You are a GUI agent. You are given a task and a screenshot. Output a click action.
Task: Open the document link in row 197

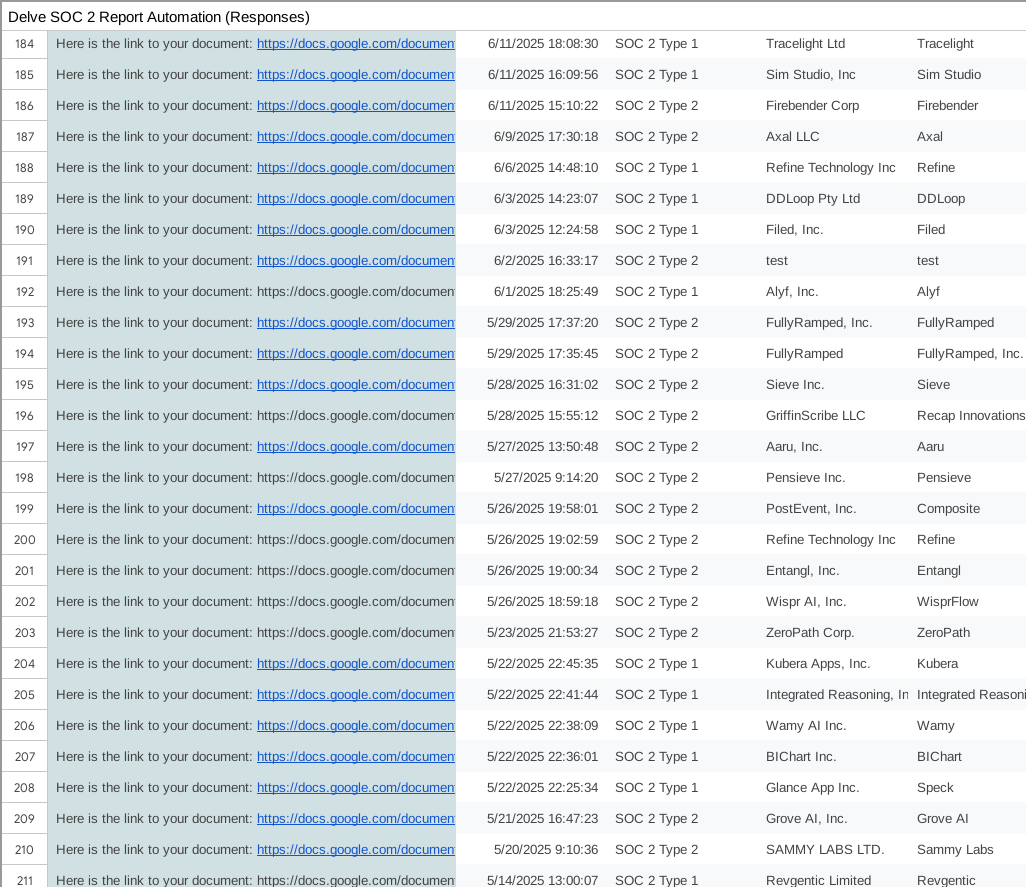click(x=355, y=447)
